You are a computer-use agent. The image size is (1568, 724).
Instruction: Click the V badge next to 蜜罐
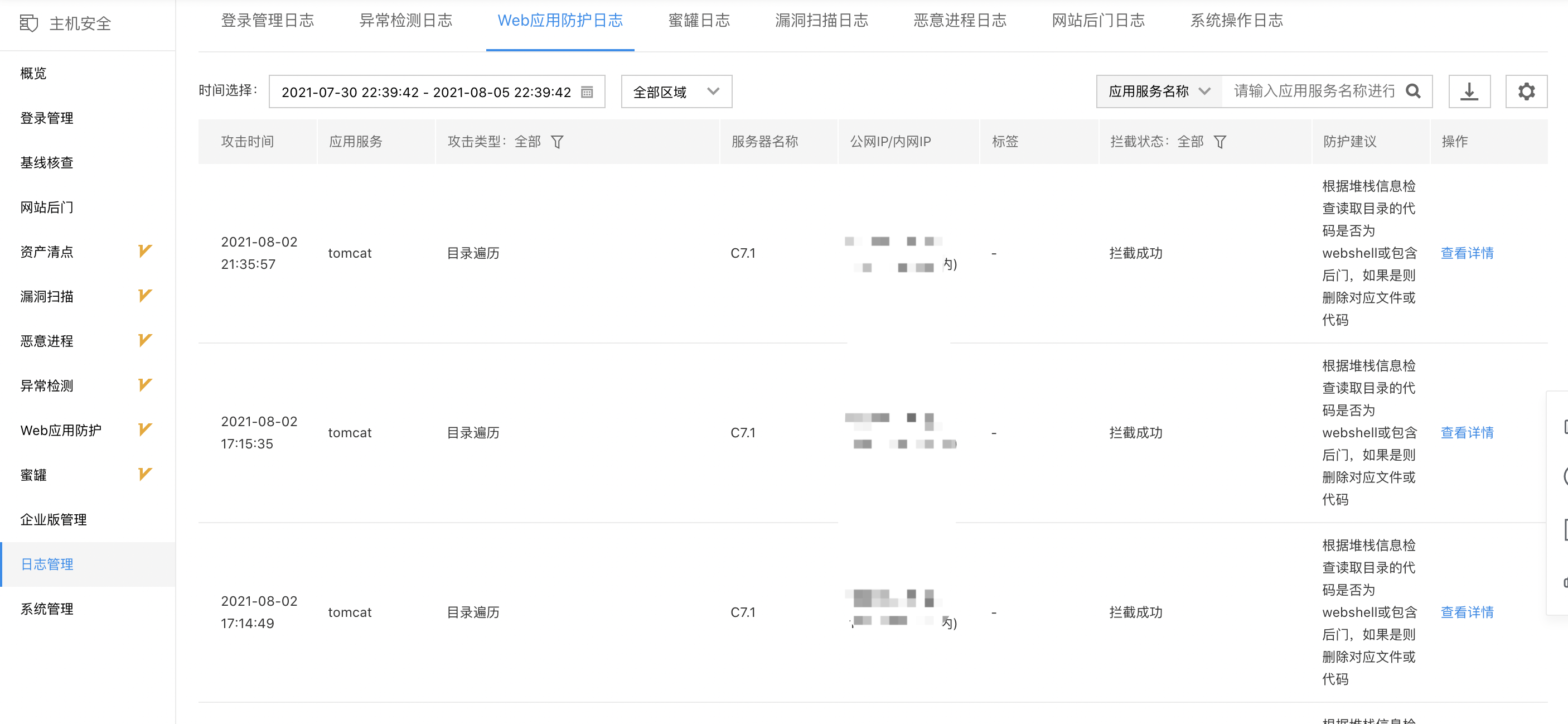tap(144, 474)
